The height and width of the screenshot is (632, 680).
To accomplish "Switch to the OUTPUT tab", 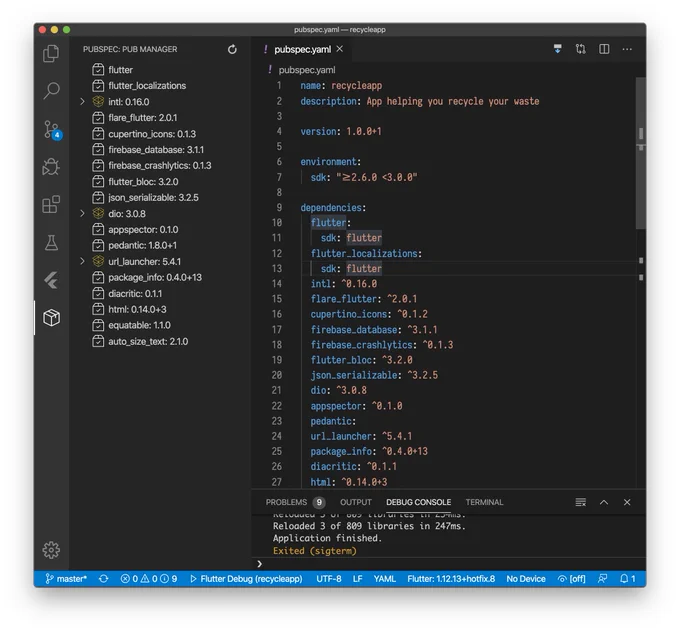I will pyautogui.click(x=356, y=502).
